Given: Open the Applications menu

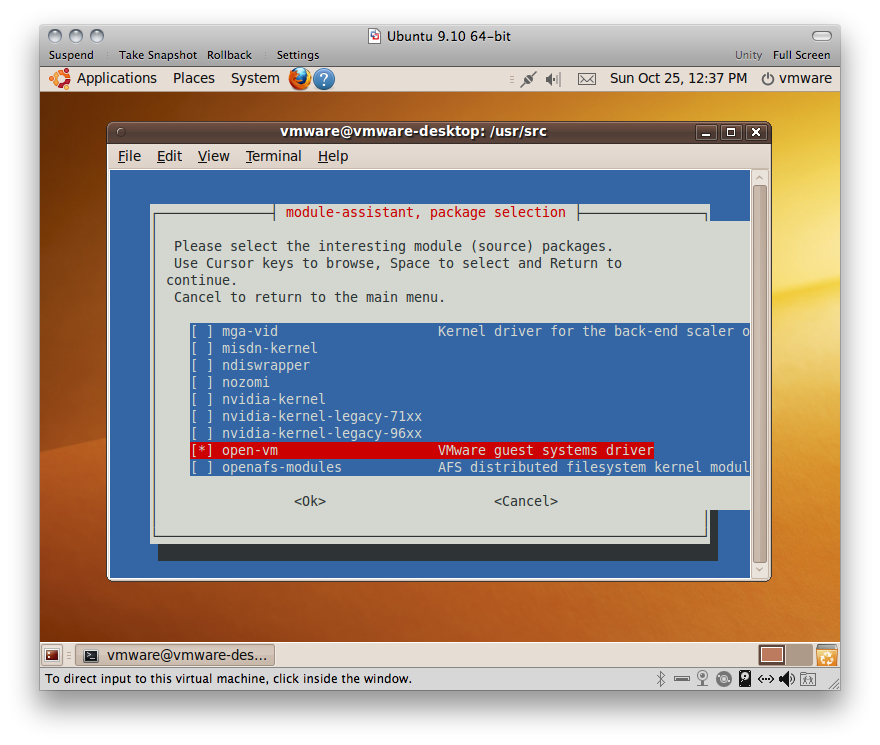Looking at the screenshot, I should [x=117, y=79].
